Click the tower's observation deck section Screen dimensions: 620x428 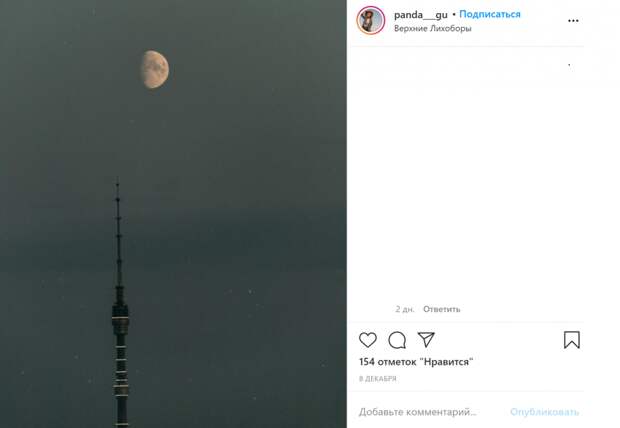120,316
